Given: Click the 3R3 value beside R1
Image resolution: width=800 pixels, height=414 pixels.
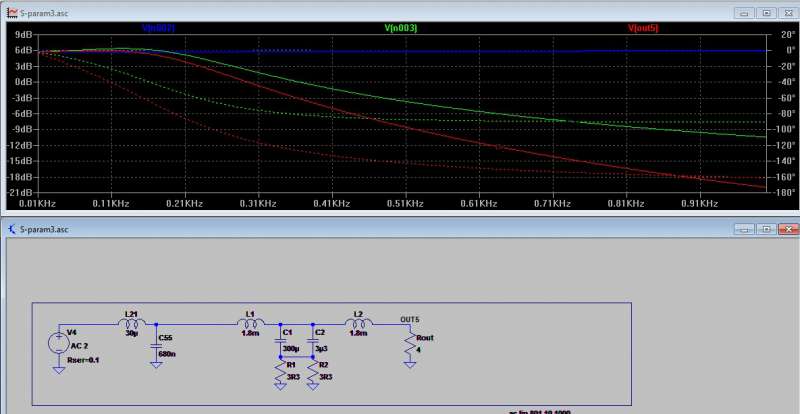Looking at the screenshot, I should (292, 376).
